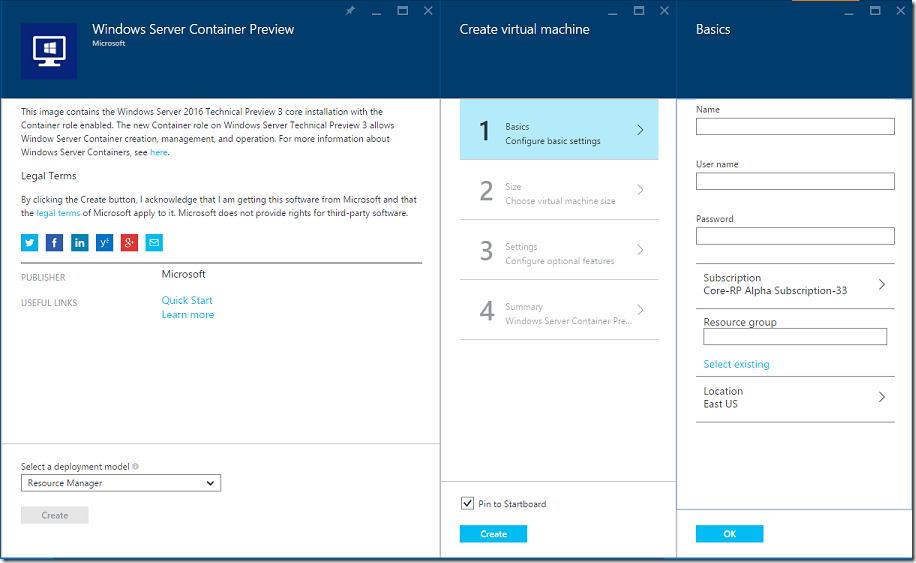The image size is (916, 563).
Task: Close the Basics blade
Action: [901, 11]
